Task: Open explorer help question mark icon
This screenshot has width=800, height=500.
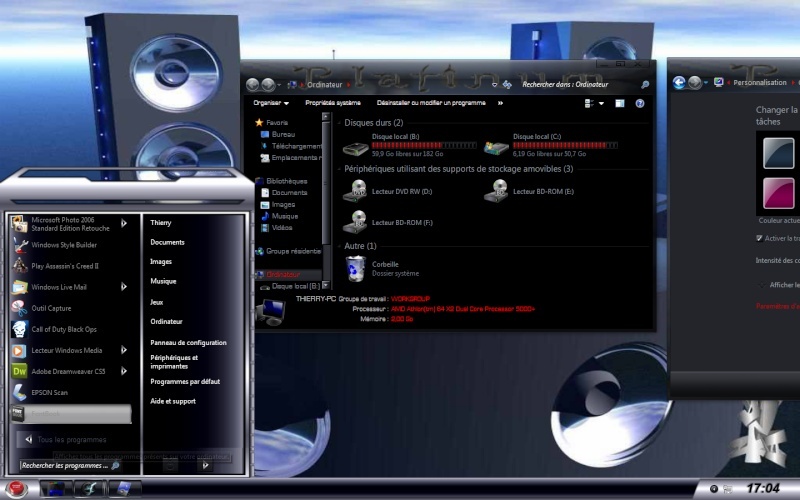Action: (640, 104)
